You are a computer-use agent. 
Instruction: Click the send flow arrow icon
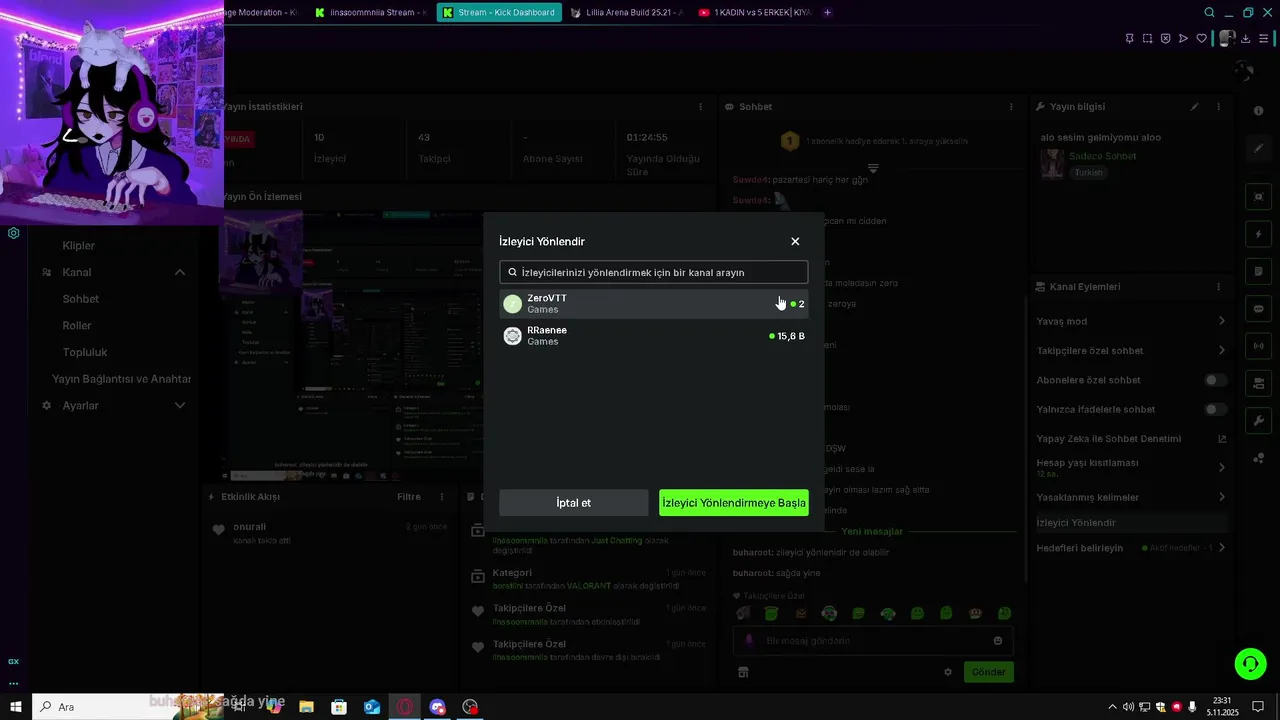click(1183, 38)
